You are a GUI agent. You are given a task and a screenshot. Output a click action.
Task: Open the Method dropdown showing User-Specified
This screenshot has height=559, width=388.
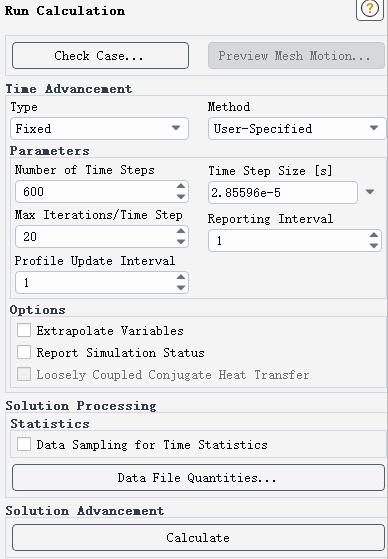pyautogui.click(x=297, y=128)
